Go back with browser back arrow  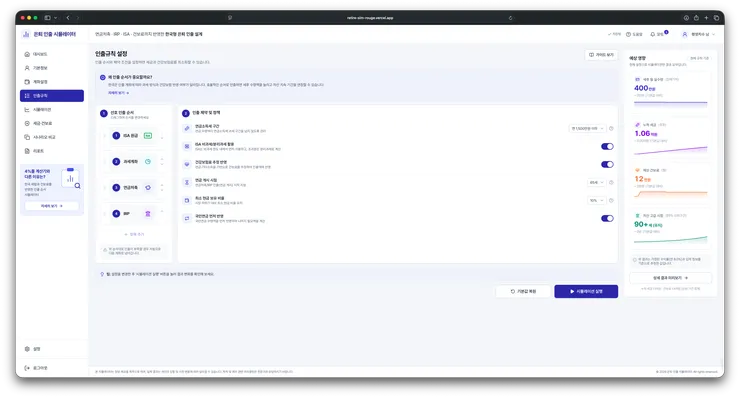(x=68, y=18)
